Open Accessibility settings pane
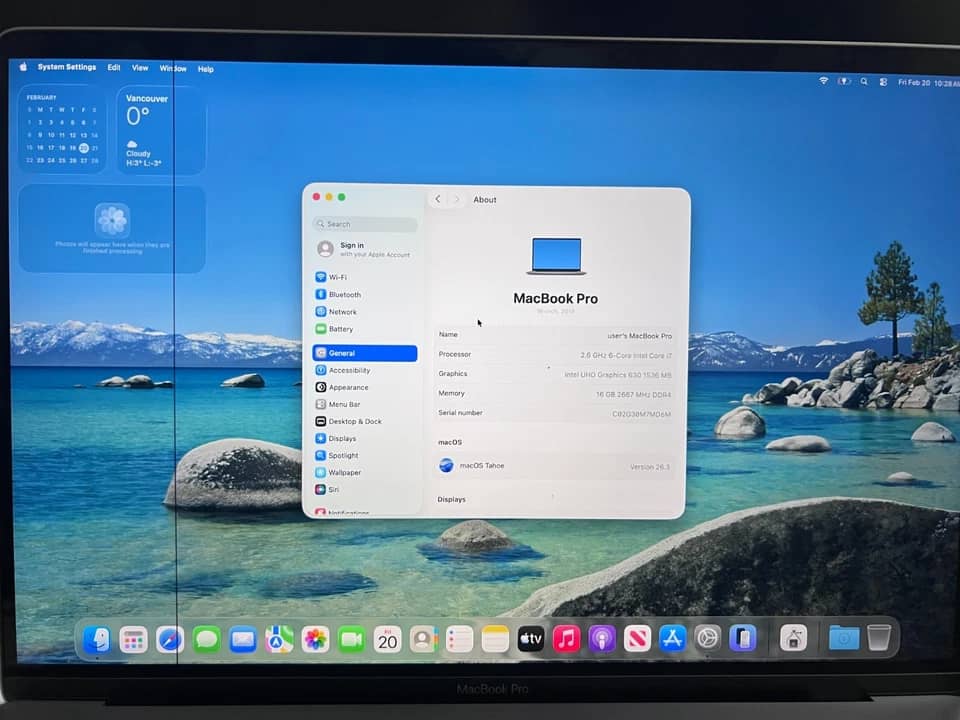The image size is (960, 720). click(365, 370)
